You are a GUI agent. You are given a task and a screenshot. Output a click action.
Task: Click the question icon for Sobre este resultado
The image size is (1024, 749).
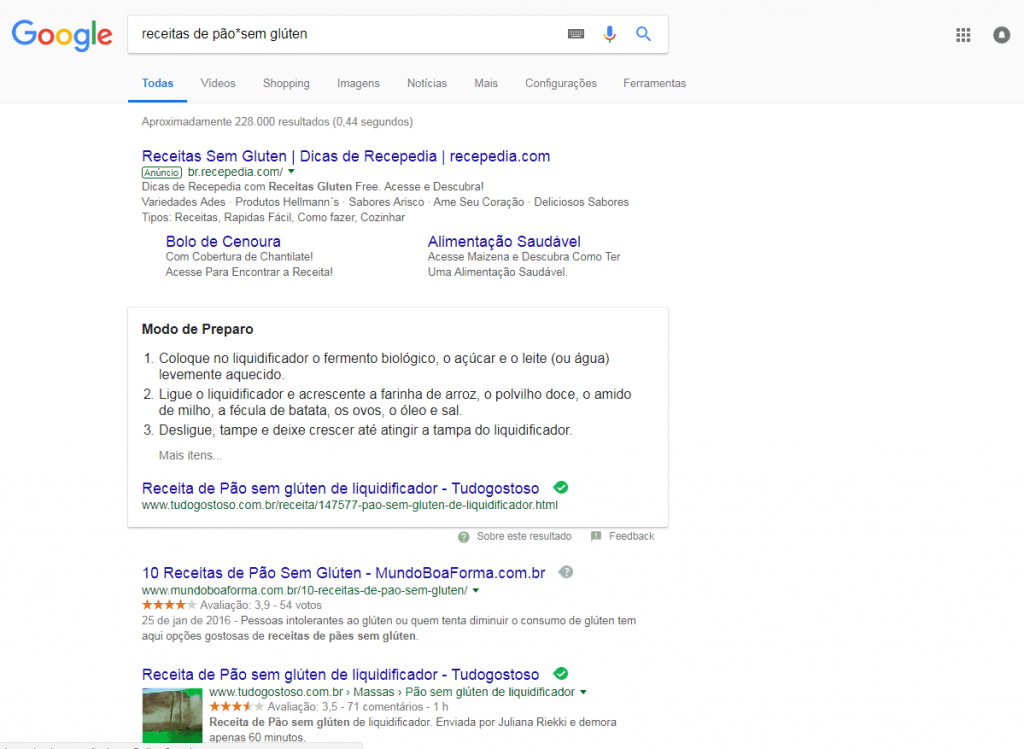click(464, 537)
